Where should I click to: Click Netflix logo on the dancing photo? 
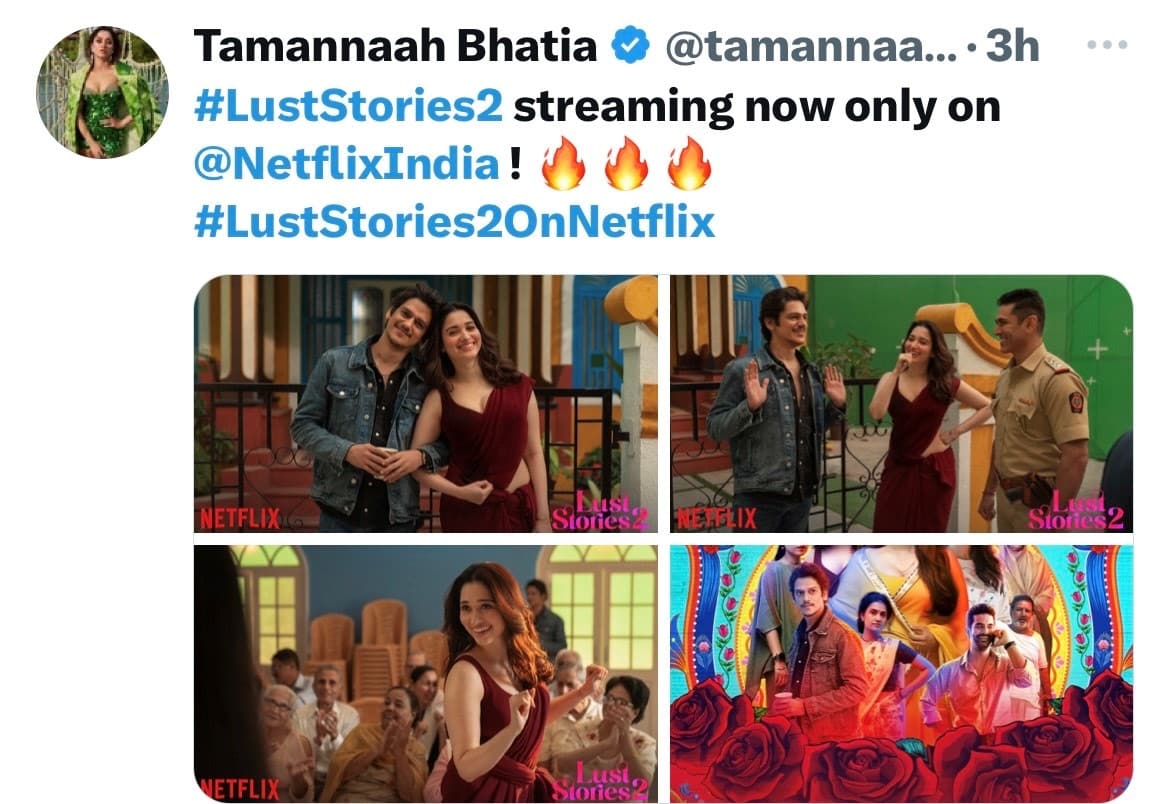(x=239, y=789)
